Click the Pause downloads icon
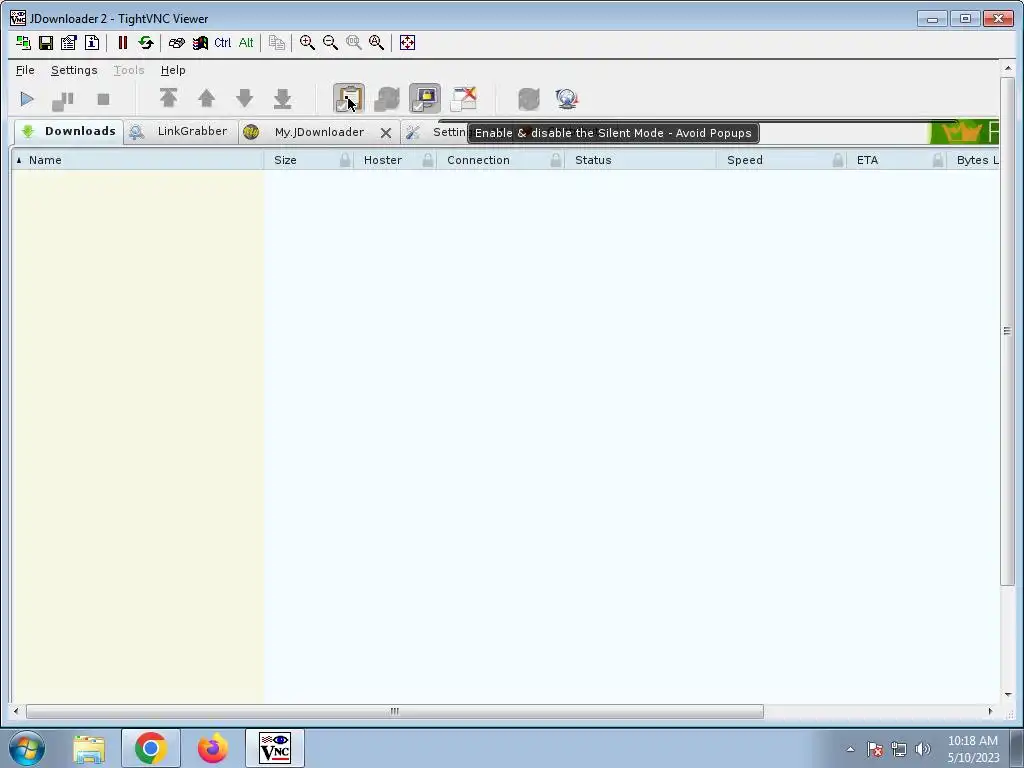The height and width of the screenshot is (768, 1024). coord(63,99)
